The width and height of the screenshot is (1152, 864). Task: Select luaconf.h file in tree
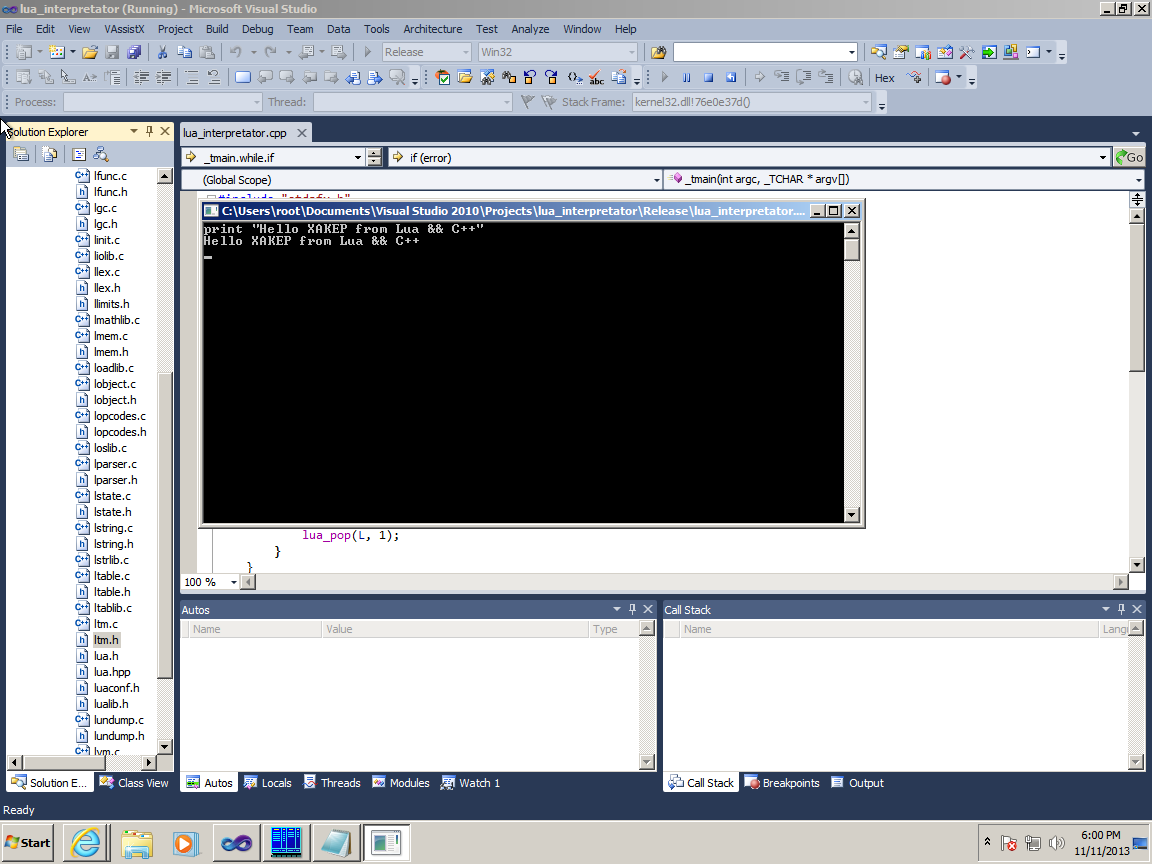pyautogui.click(x=116, y=688)
